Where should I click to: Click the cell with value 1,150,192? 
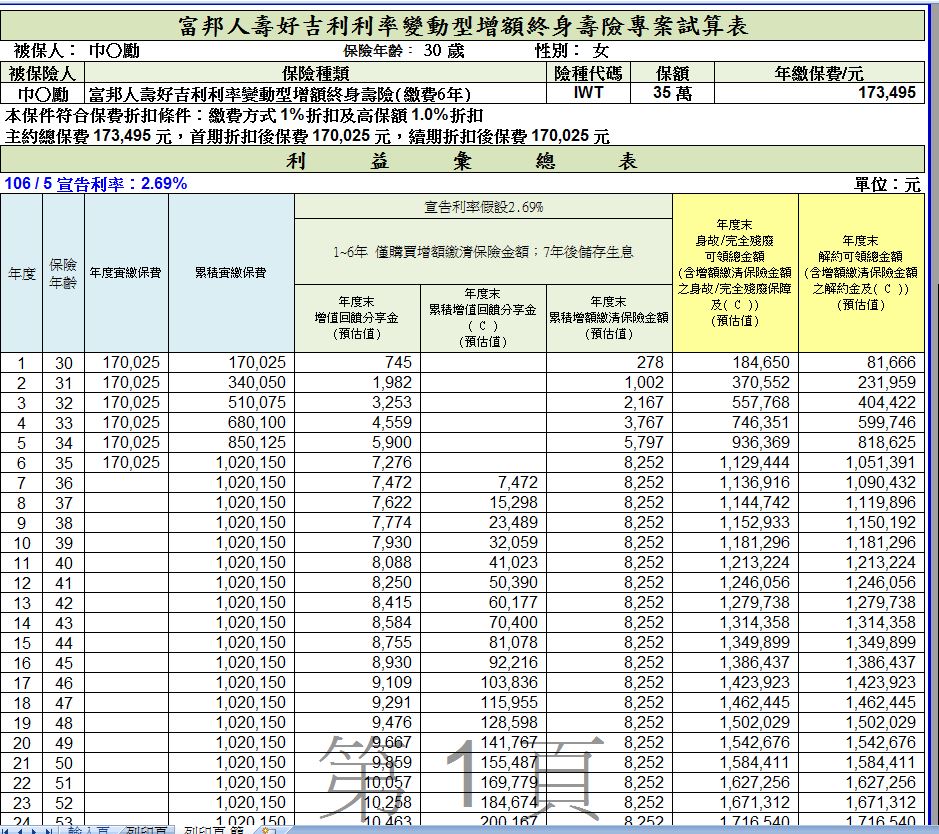(x=861, y=523)
